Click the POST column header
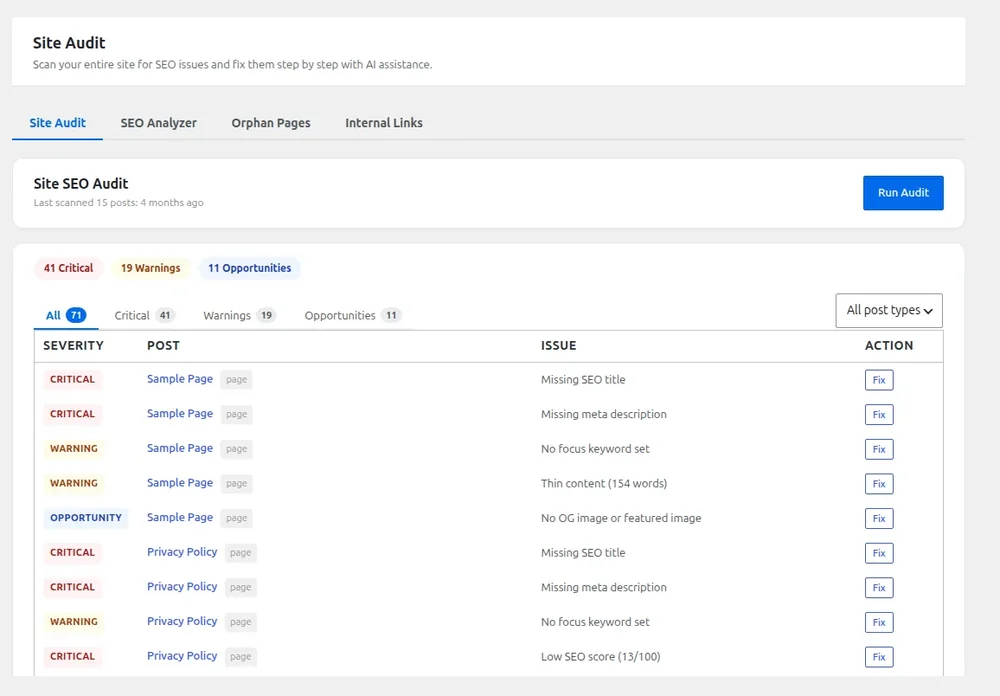Screen dimensions: 1000x696 [x=163, y=345]
